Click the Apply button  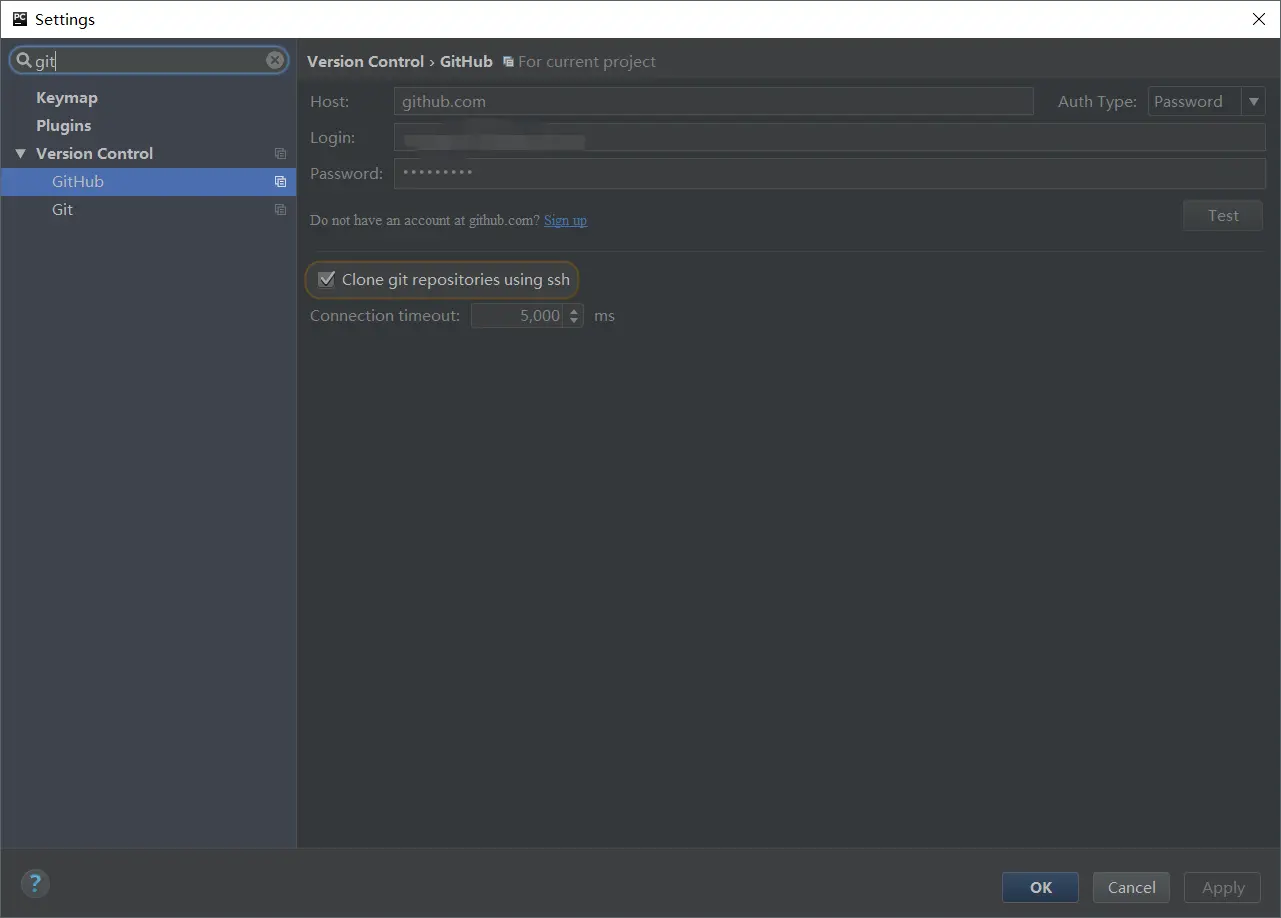coord(1223,887)
